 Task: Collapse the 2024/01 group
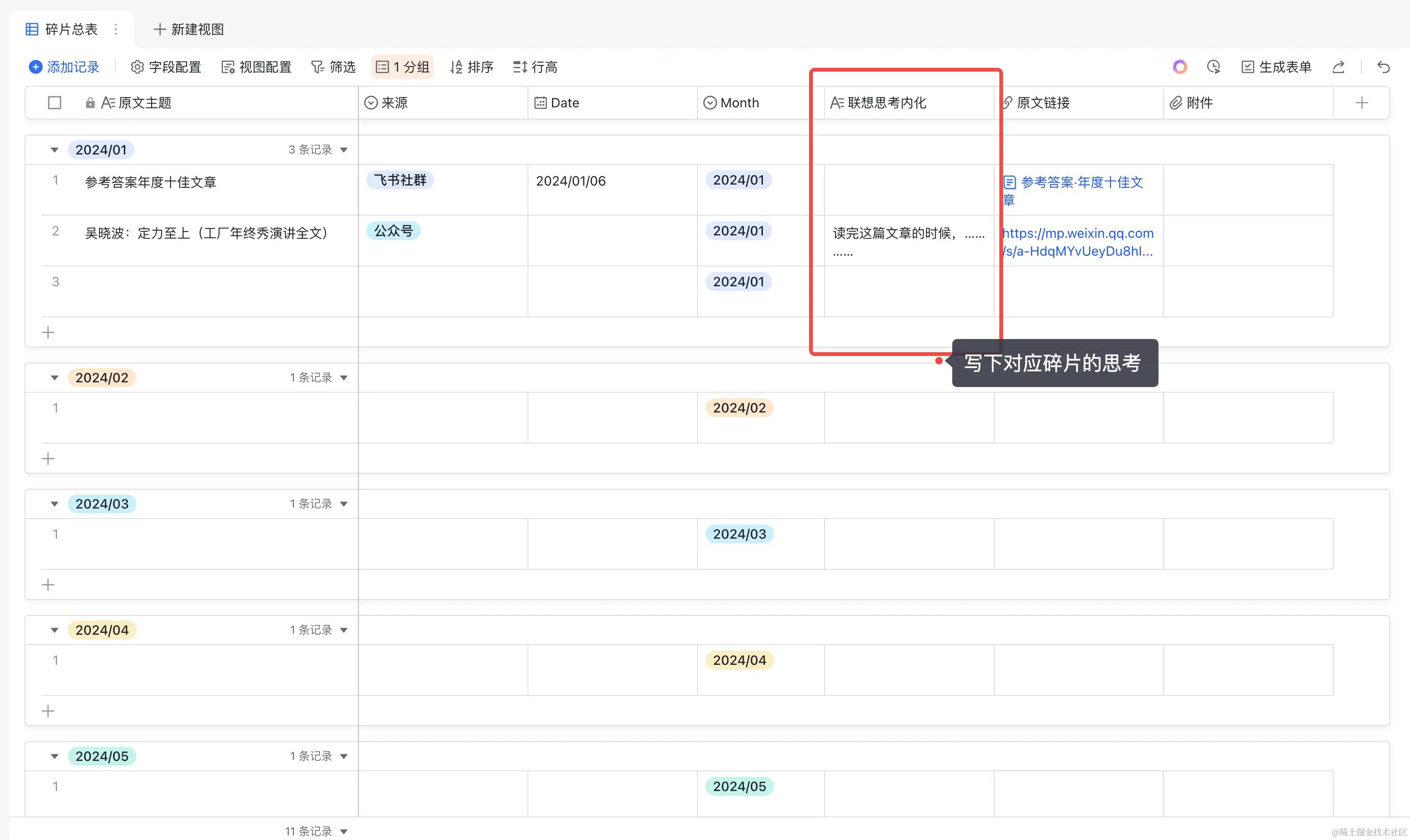(x=54, y=150)
